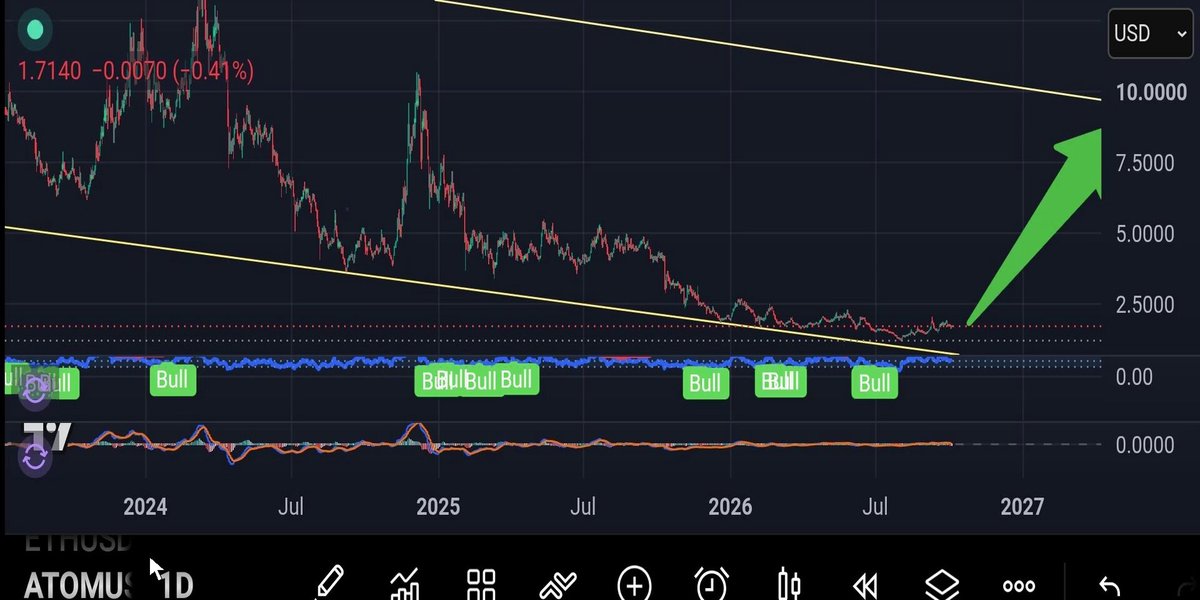
Task: Click the 0.0000 MACD axis label
Action: 1147,444
